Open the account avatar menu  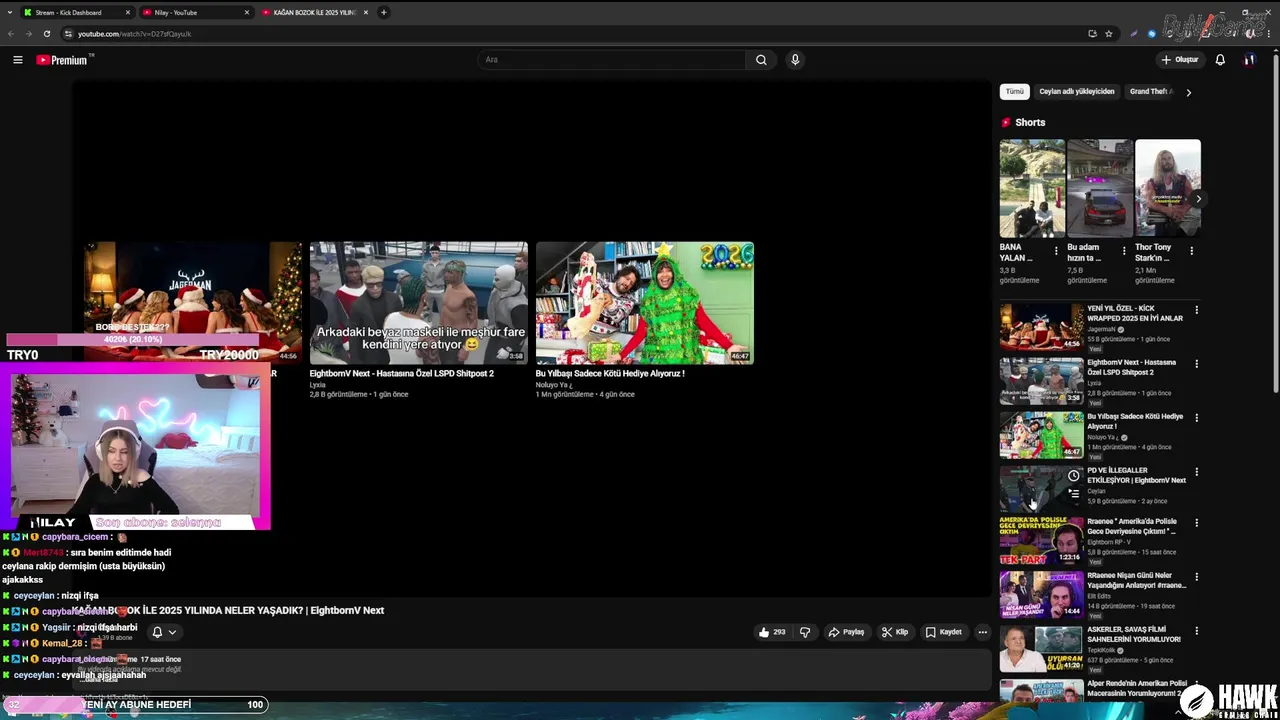(x=1249, y=60)
